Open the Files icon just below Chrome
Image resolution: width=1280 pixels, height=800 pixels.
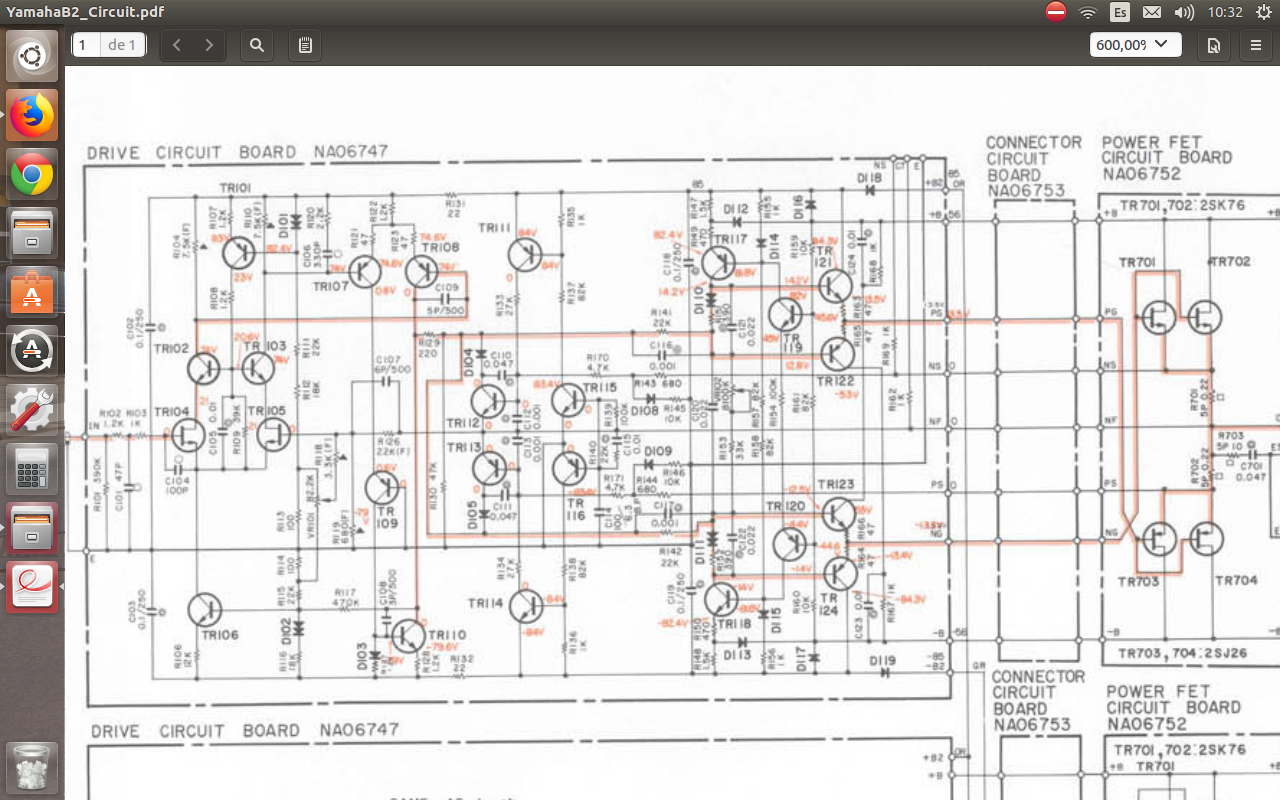(x=32, y=233)
